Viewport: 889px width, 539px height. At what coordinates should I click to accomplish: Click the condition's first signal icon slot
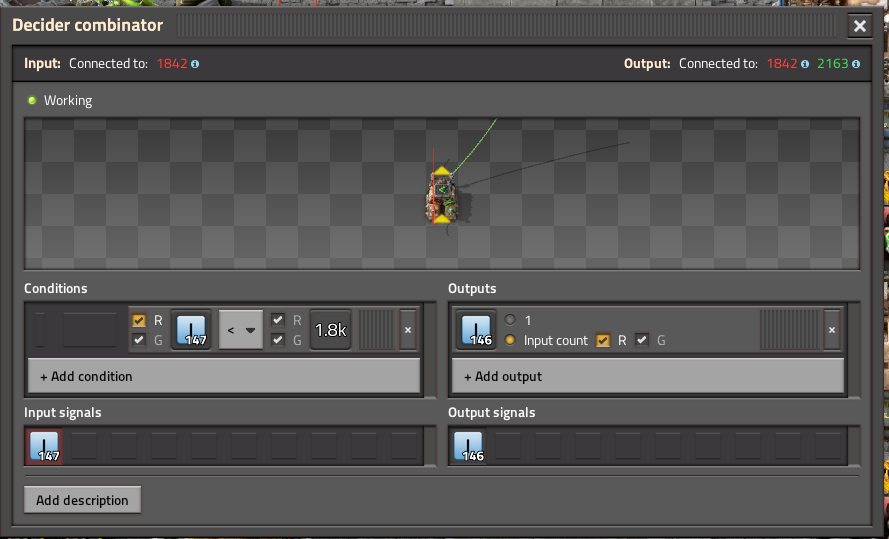(x=190, y=330)
